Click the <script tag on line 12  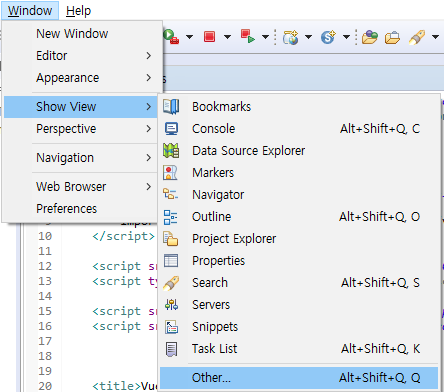117,266
